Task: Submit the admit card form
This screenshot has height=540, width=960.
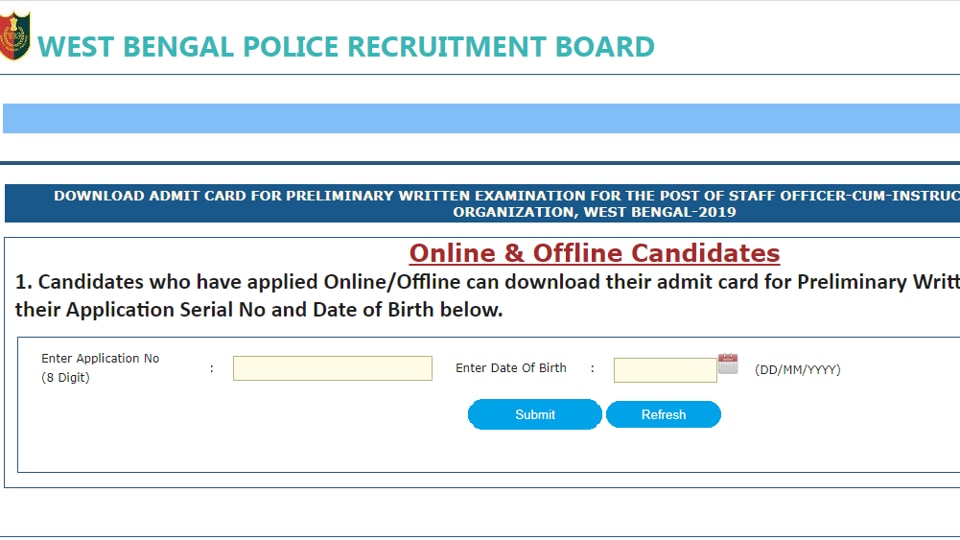Action: pos(534,414)
